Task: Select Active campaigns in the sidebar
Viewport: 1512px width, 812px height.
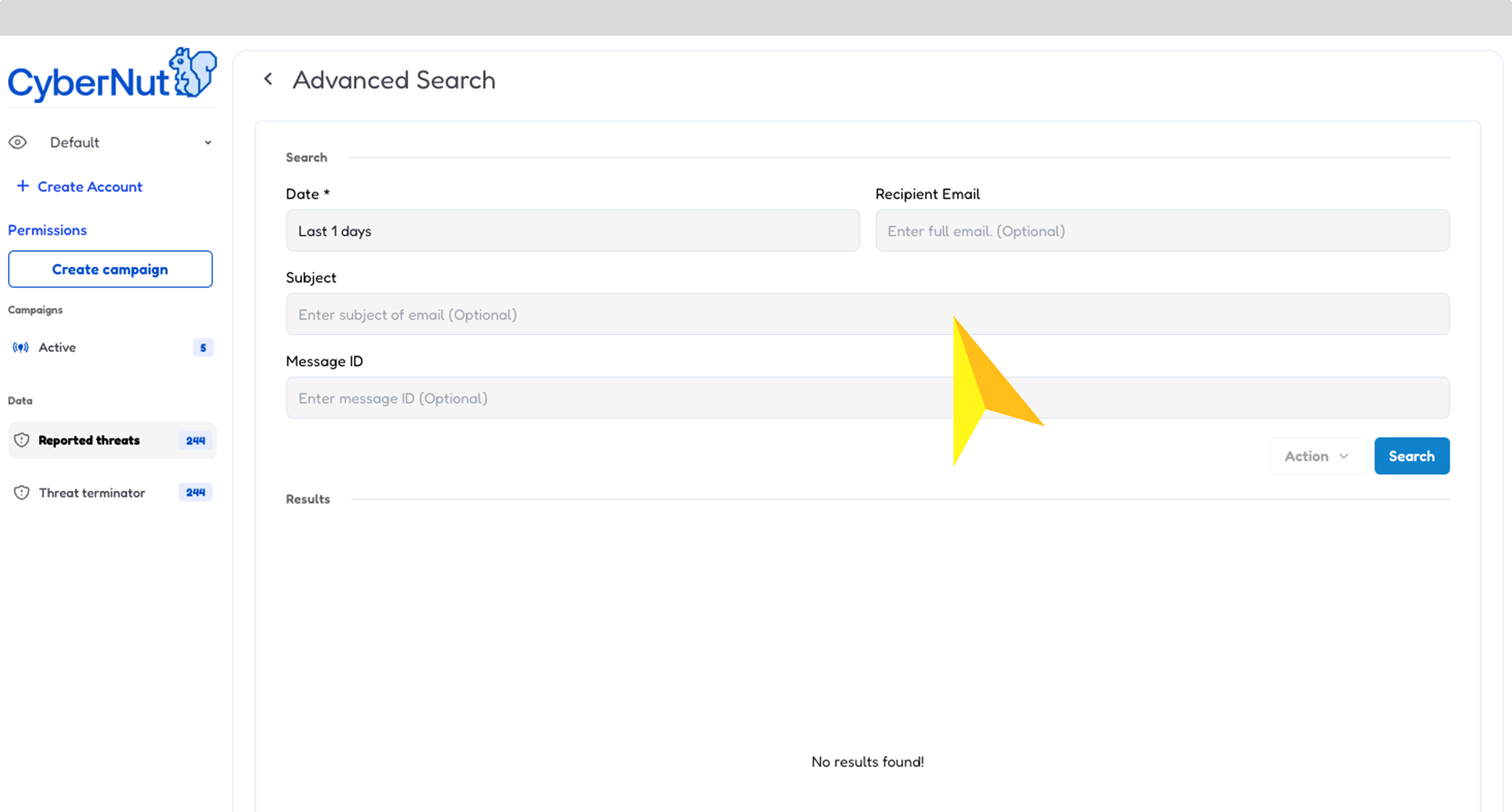Action: [57, 347]
